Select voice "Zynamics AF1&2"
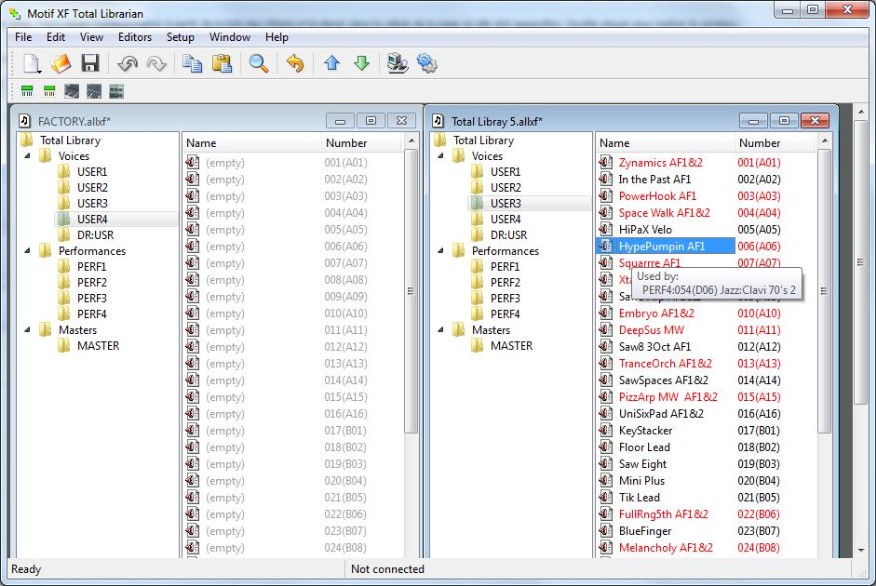876x586 pixels. point(660,163)
